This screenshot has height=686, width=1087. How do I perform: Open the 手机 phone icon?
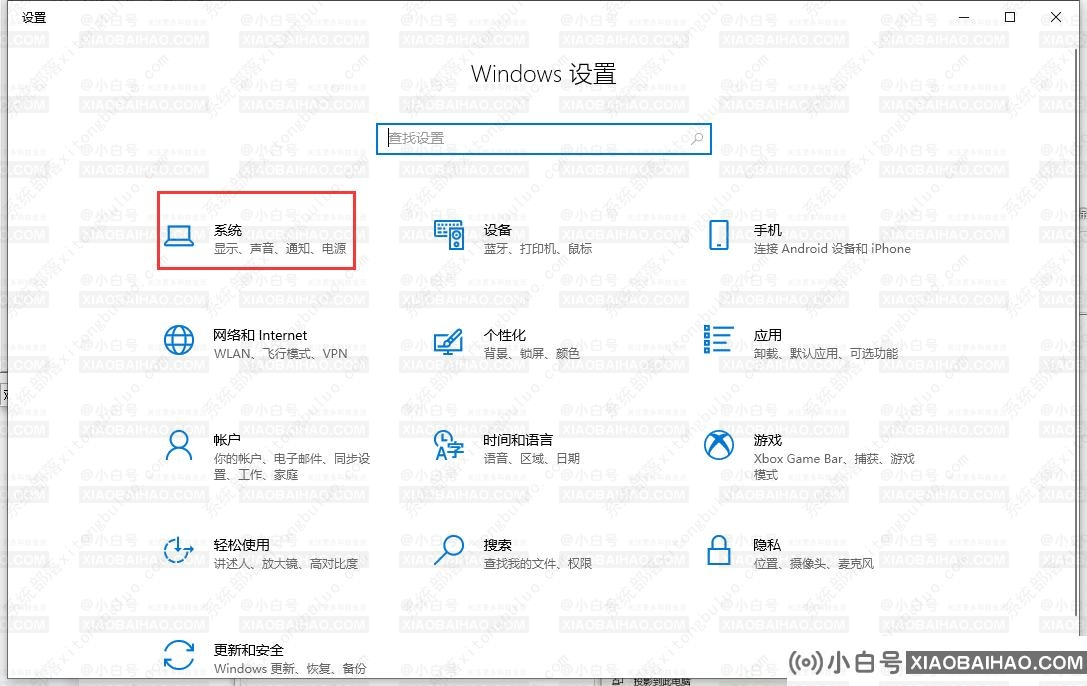tap(719, 235)
